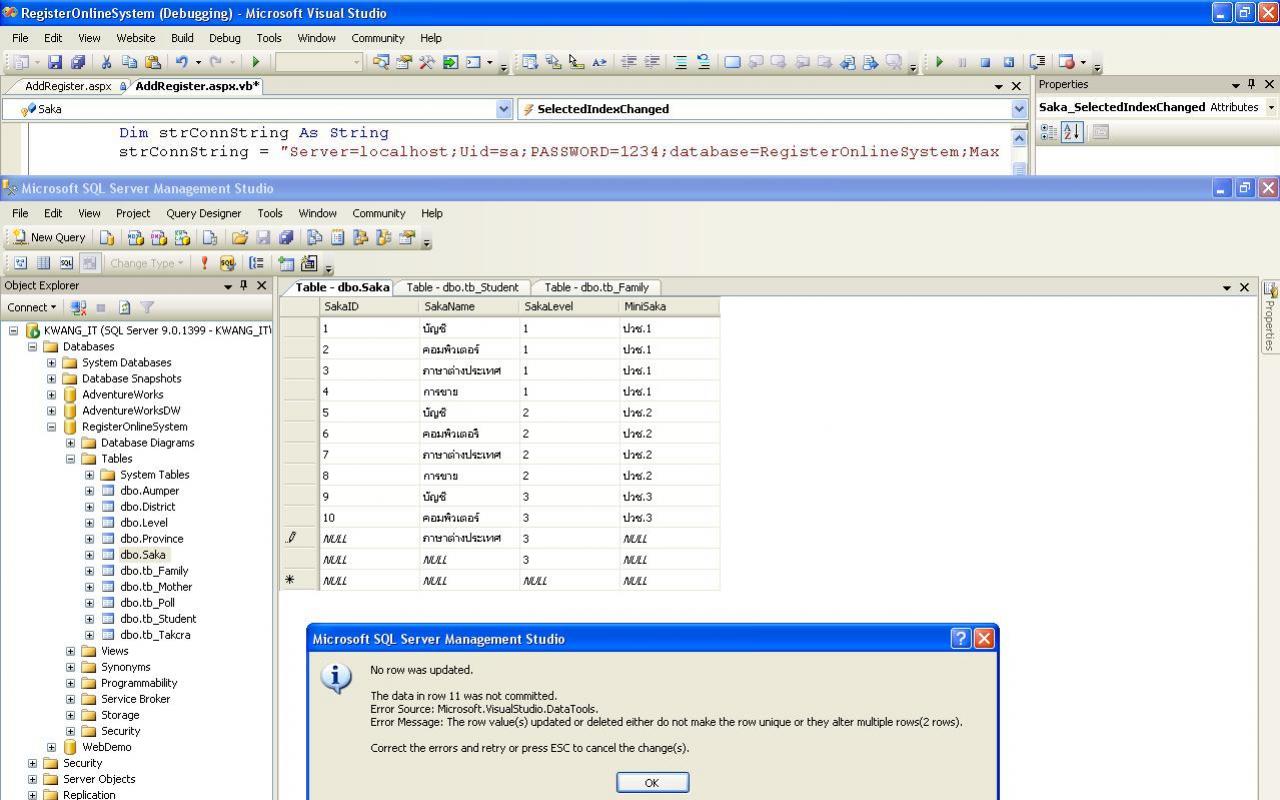Viewport: 1280px width, 800px height.
Task: Click Refresh icon in Object Explorer
Action: [124, 307]
